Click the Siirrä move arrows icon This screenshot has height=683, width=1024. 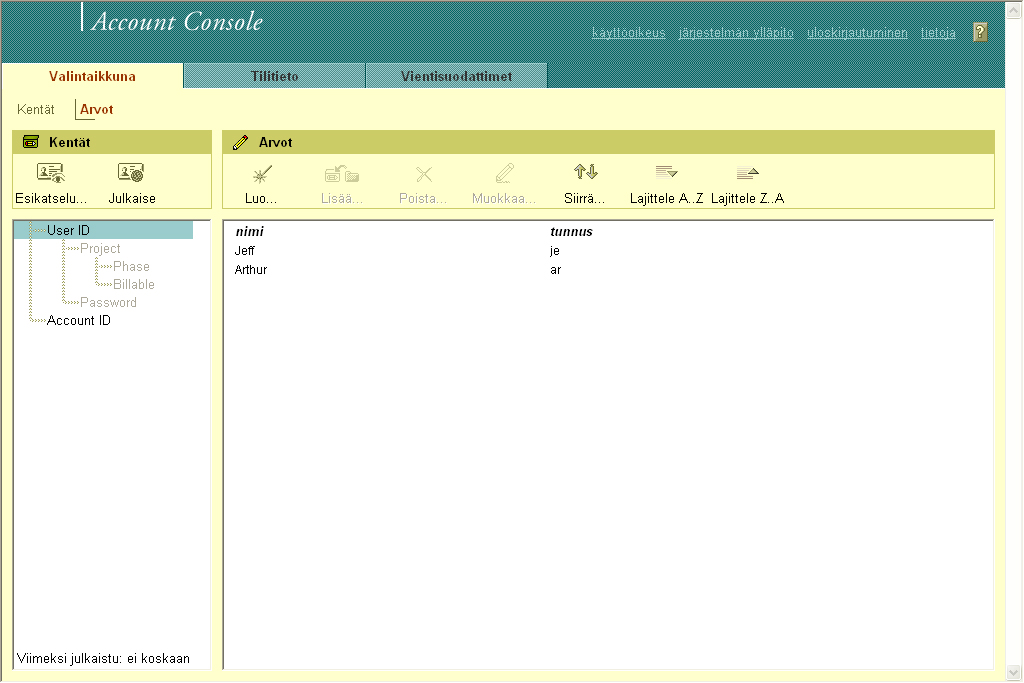pos(585,173)
